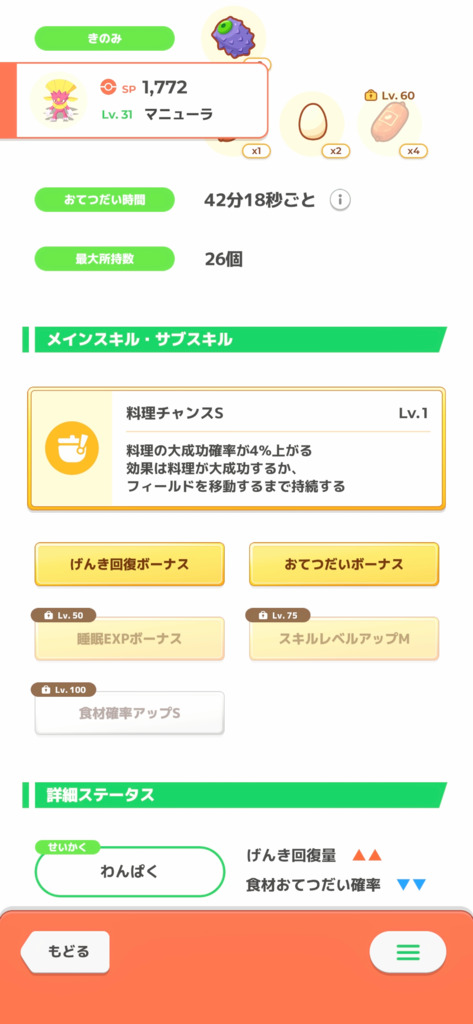Open the hamburger menu button
Viewport: 473px width, 1024px height.
click(x=408, y=952)
